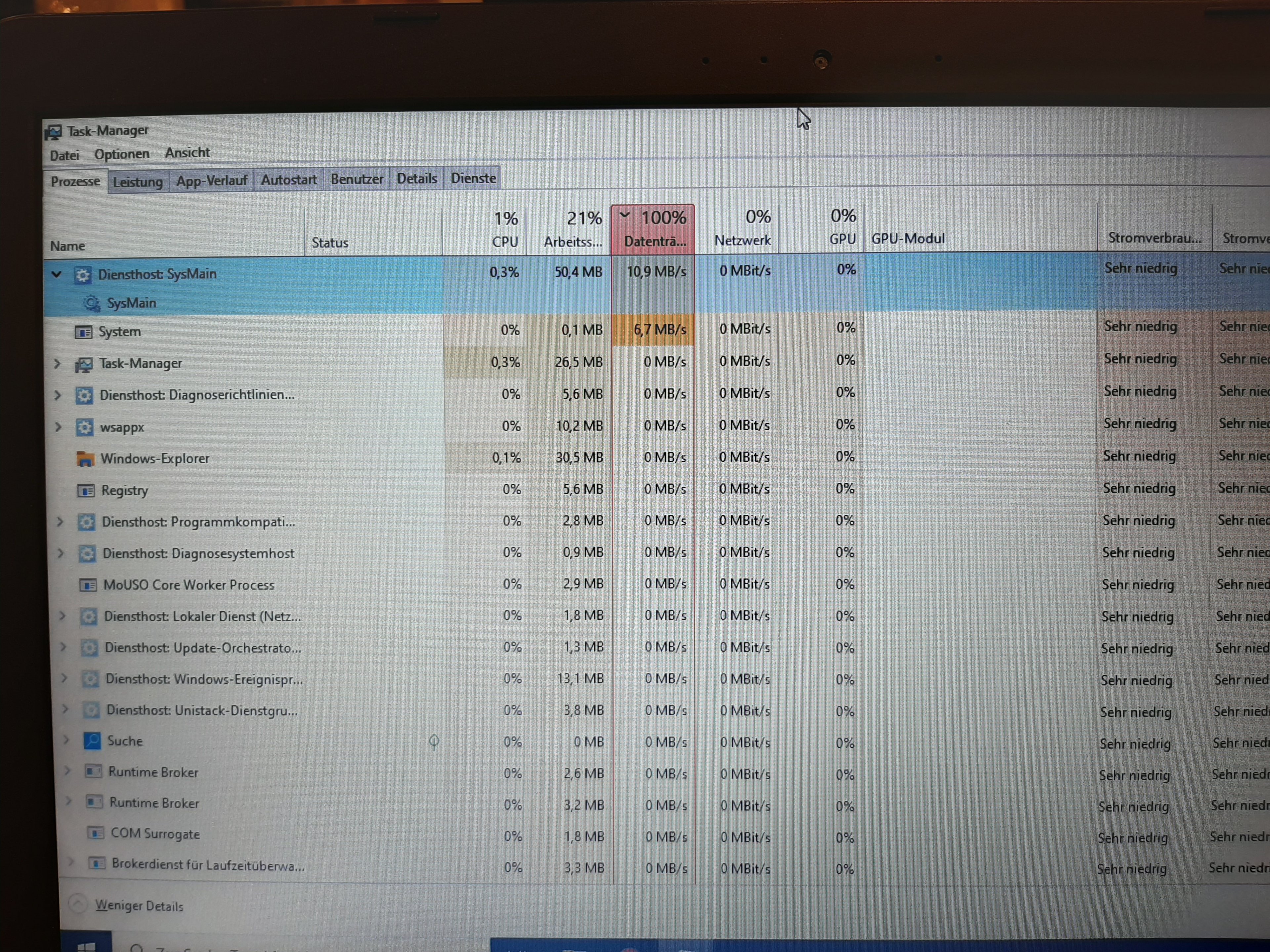Switch to the Leistung tab

pos(138,182)
